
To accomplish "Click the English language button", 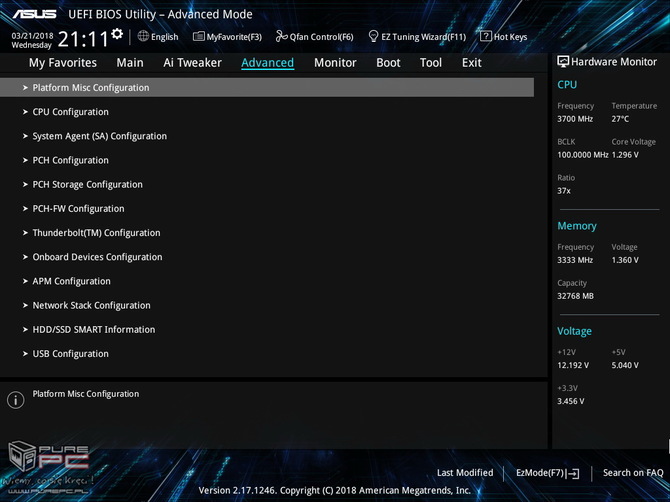I will 158,37.
